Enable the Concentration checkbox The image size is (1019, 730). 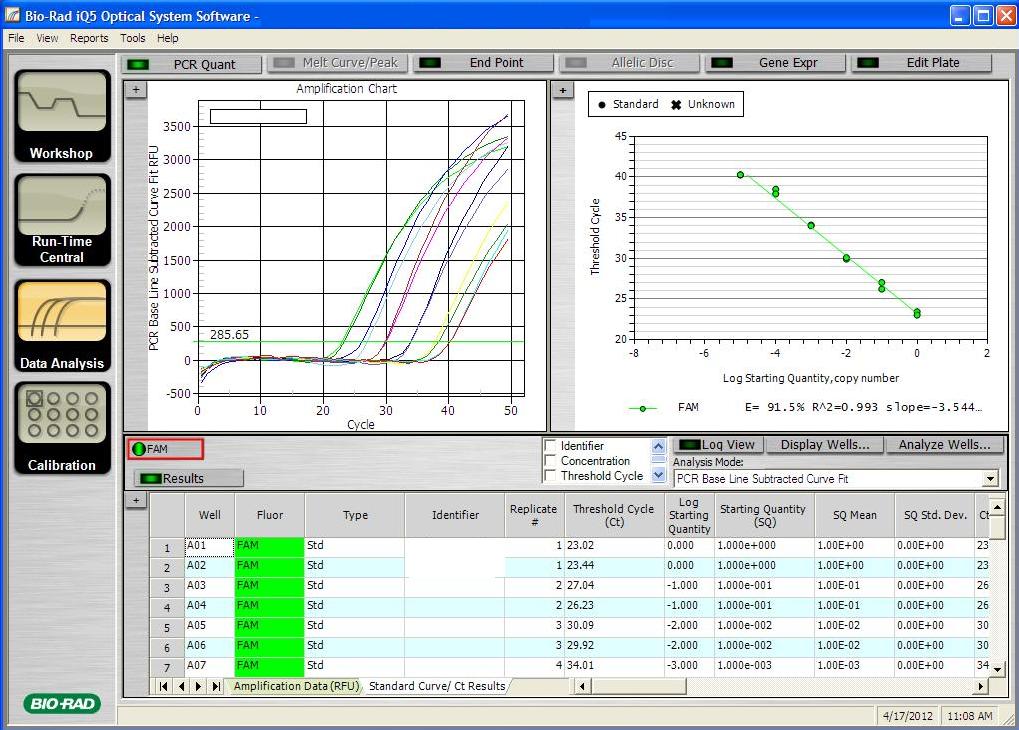pos(550,461)
